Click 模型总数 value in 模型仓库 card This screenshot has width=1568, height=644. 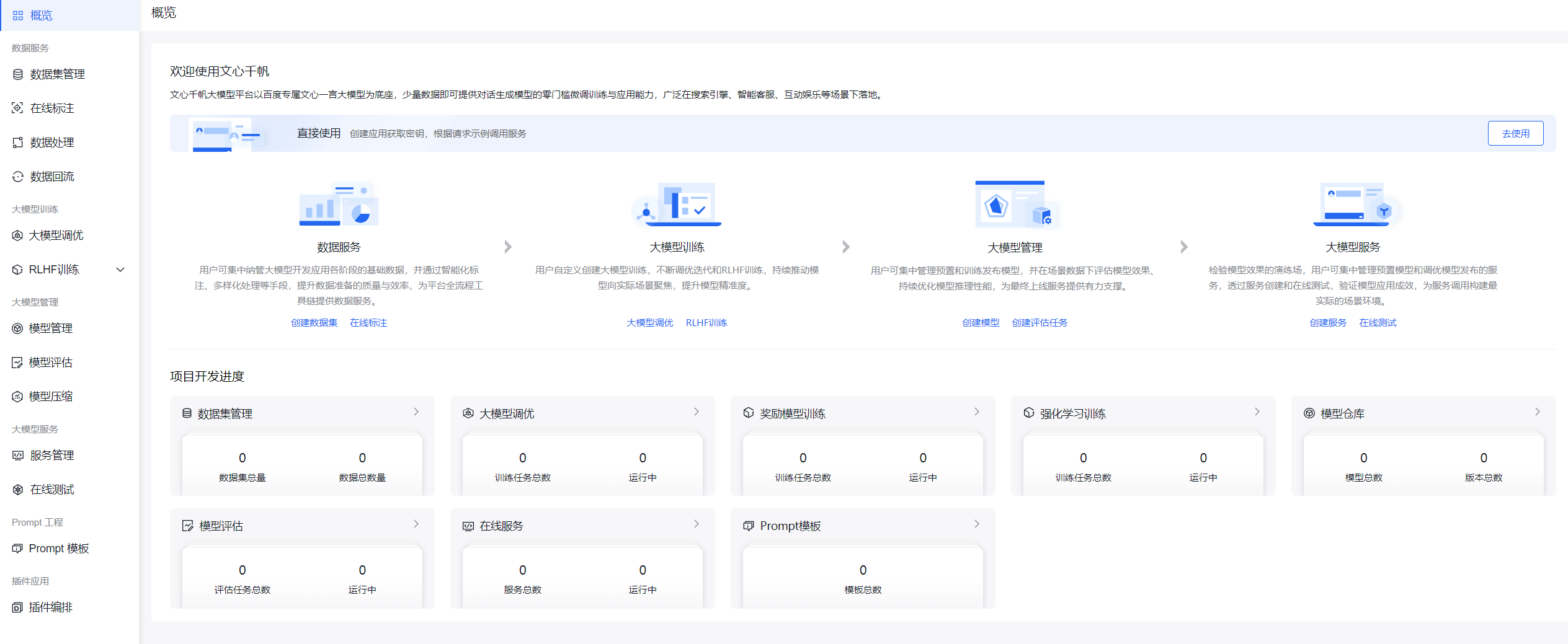point(1364,458)
